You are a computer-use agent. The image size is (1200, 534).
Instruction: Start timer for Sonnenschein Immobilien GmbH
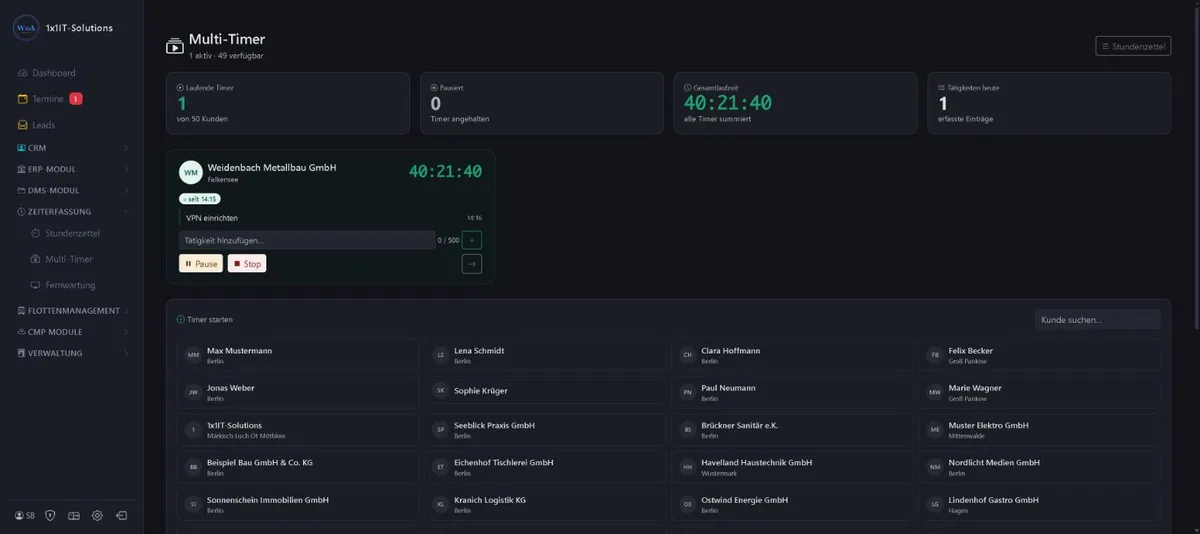click(298, 504)
